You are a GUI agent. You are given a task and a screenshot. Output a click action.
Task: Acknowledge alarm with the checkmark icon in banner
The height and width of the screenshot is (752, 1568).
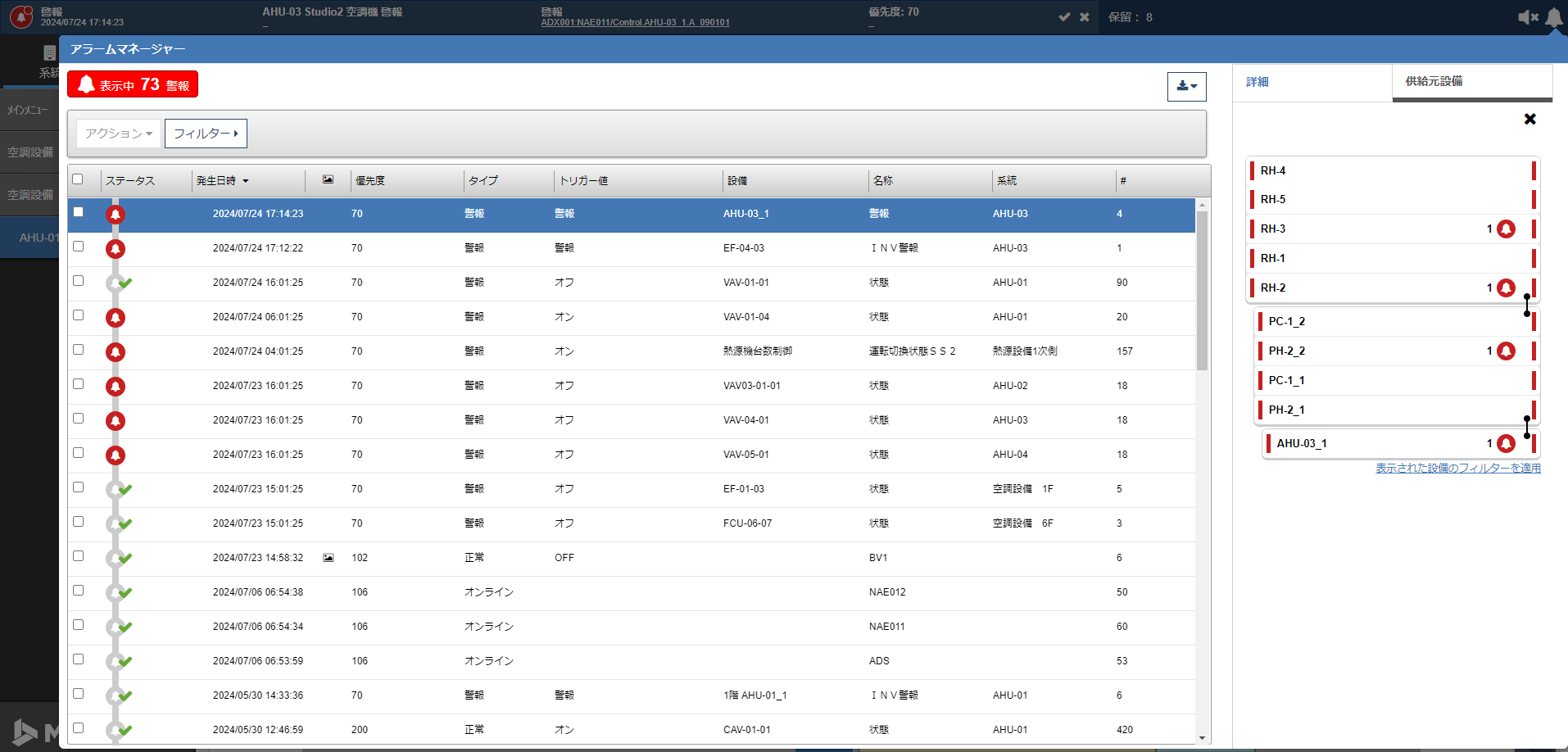point(1064,17)
